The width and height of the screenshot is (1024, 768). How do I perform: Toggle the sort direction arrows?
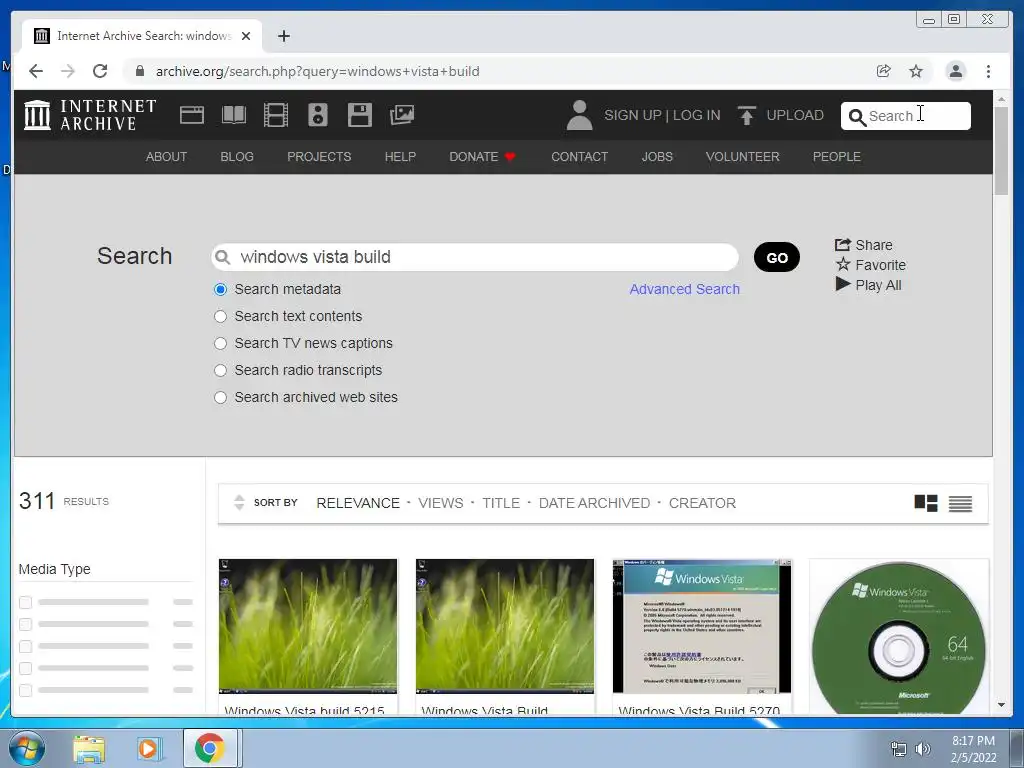tap(239, 502)
